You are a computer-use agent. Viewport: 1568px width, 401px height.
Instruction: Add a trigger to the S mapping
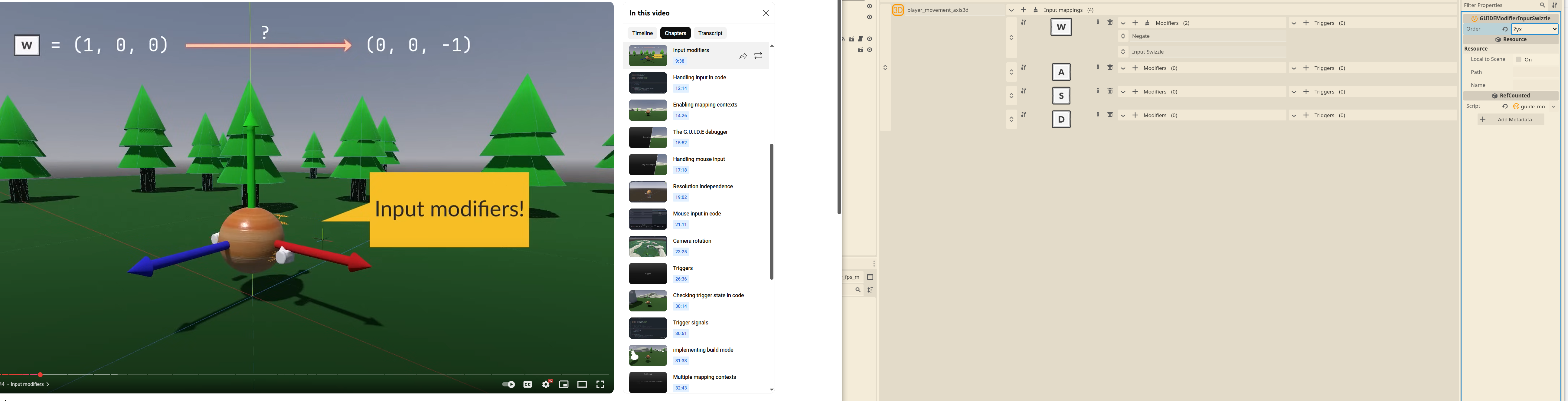point(1306,92)
